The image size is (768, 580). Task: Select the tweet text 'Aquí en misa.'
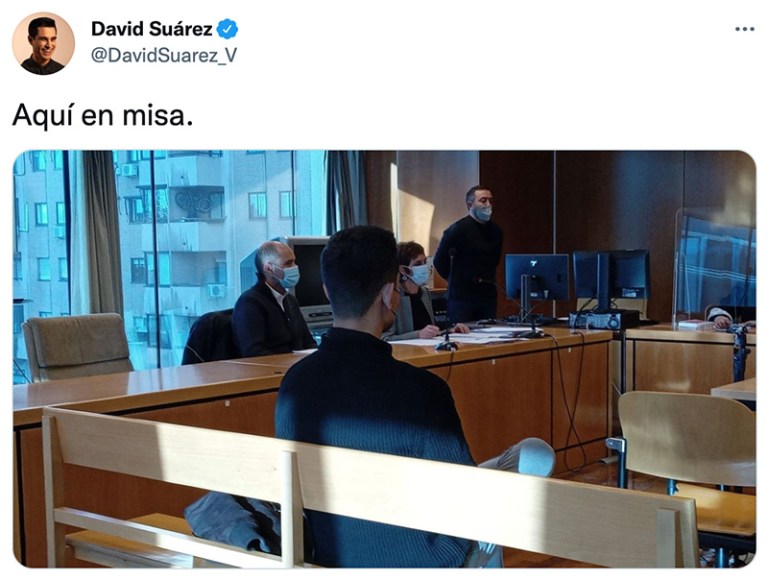coord(102,116)
